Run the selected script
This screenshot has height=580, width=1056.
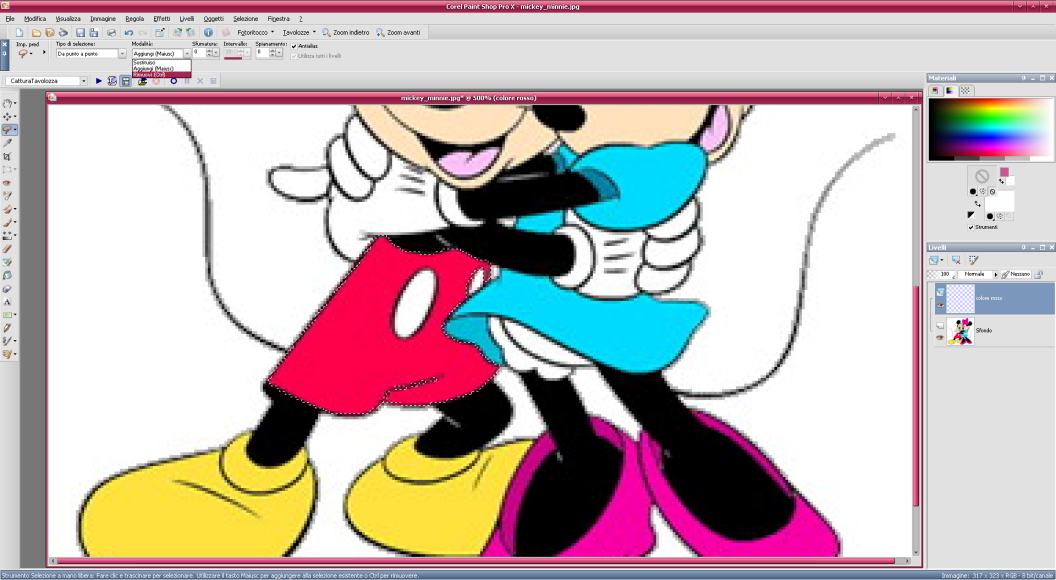coord(98,81)
